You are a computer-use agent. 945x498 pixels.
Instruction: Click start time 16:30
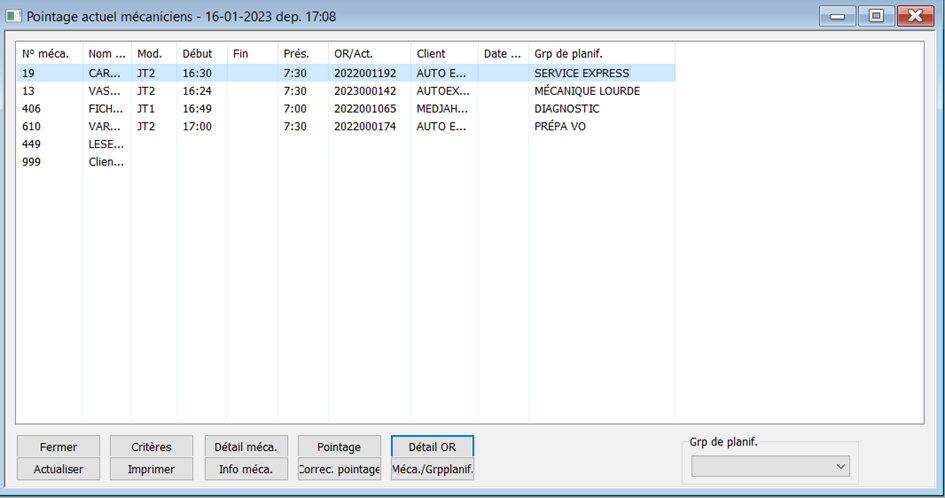(197, 73)
